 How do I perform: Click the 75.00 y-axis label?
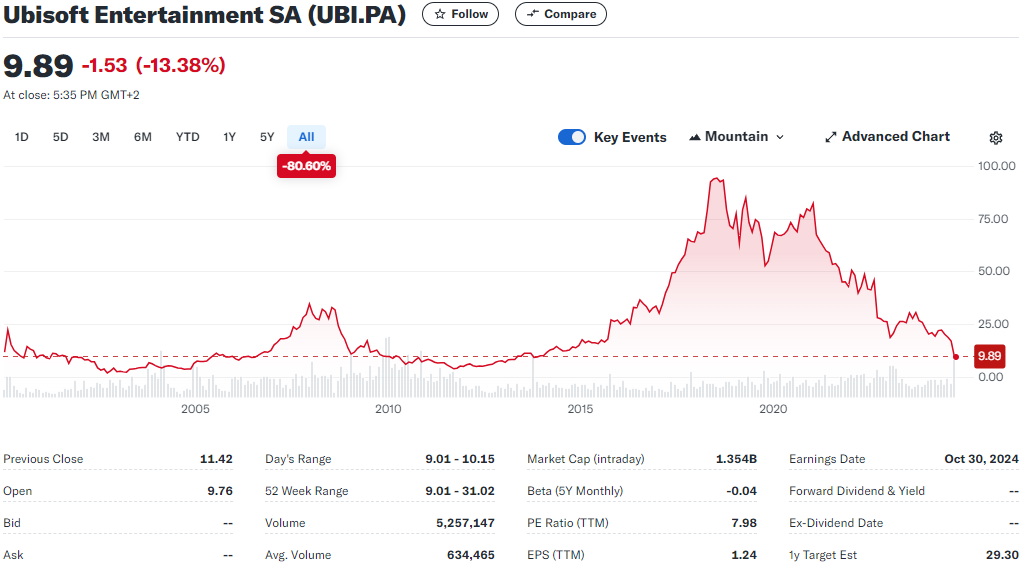993,219
